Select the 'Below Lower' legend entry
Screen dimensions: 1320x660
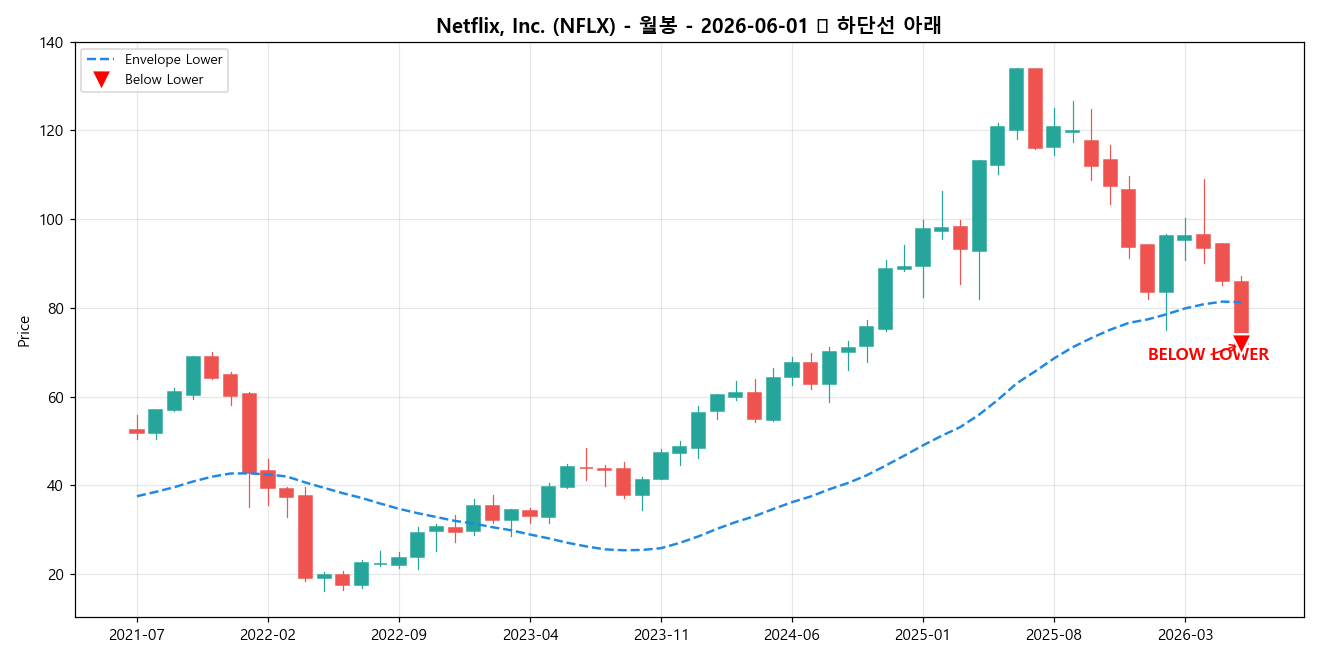pos(144,80)
